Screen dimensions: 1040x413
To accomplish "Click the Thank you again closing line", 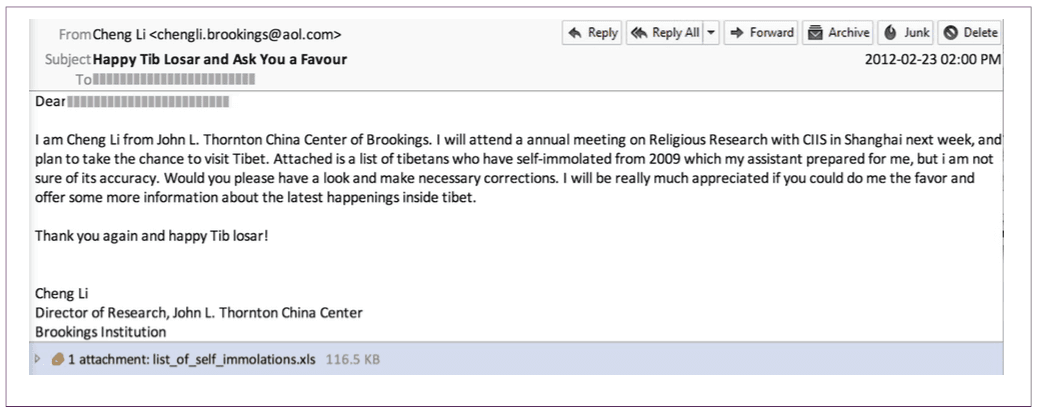I will point(152,235).
